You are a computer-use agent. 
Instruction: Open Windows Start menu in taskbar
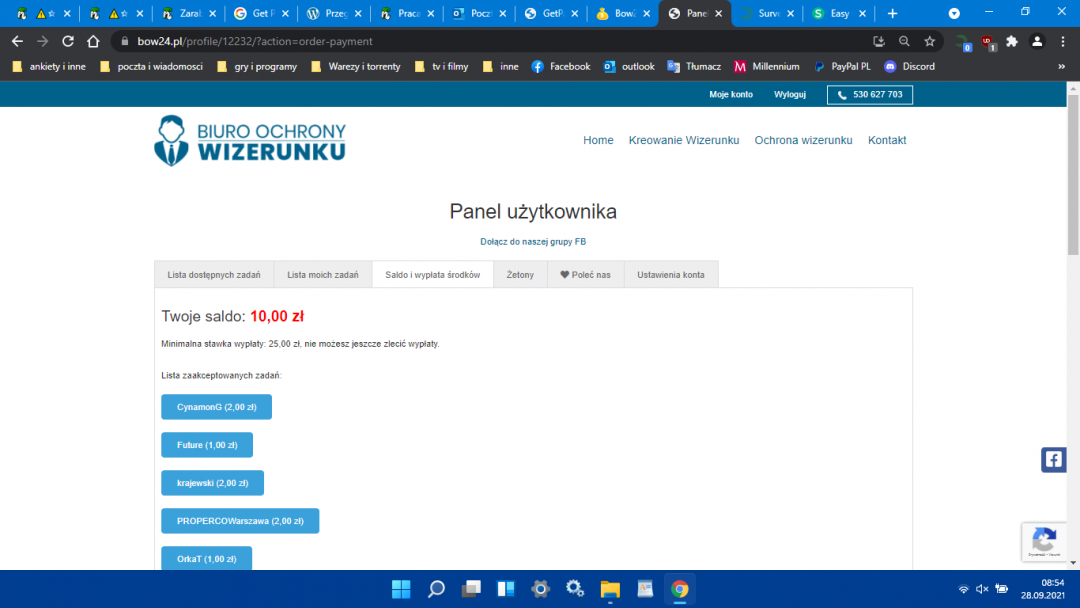401,588
